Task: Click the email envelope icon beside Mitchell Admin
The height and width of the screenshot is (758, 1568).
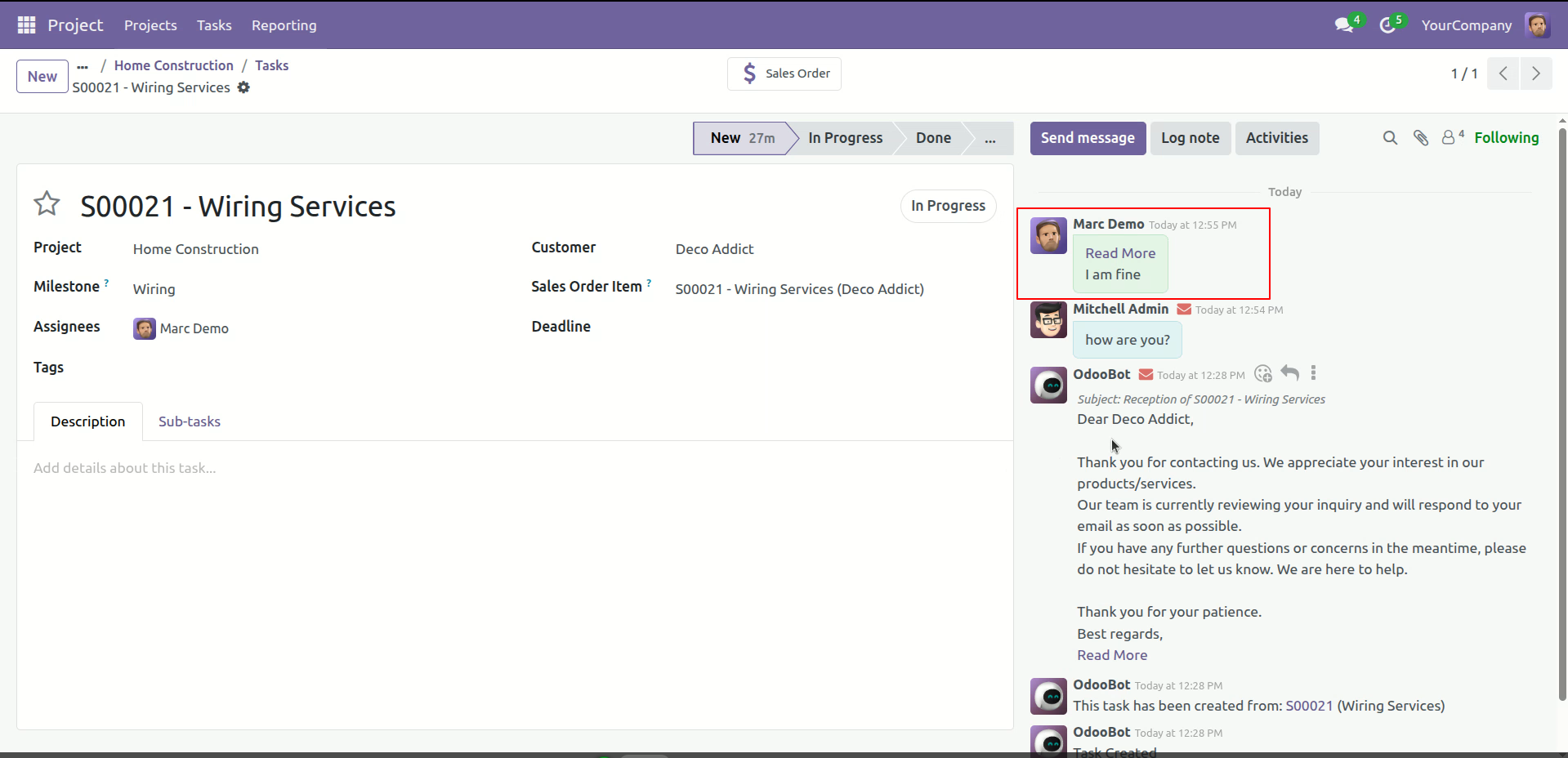Action: [1184, 310]
